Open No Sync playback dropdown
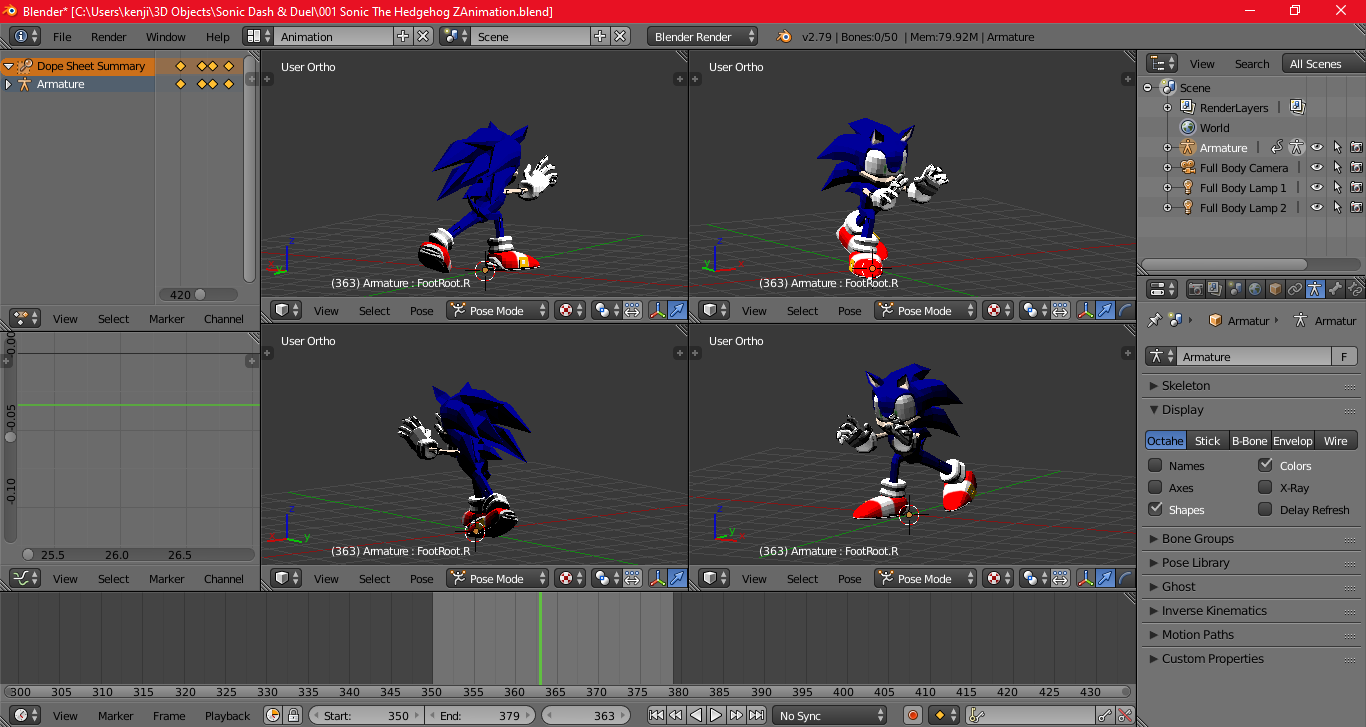The image size is (1366, 727). pos(829,715)
